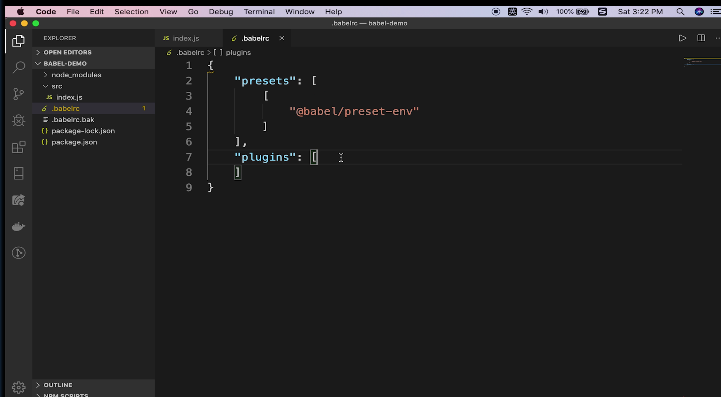Screen dimensions: 721x397
Task: Open the Docker whale icon view
Action: pos(18,226)
